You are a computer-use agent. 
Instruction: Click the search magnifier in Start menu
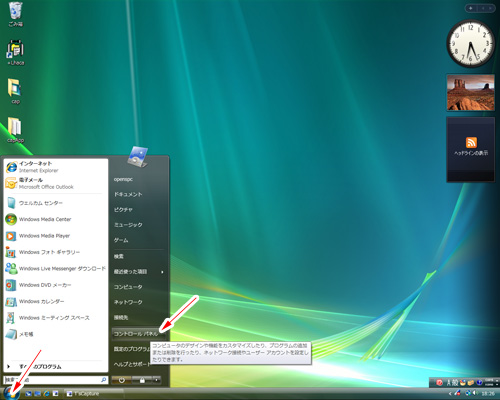[x=104, y=380]
